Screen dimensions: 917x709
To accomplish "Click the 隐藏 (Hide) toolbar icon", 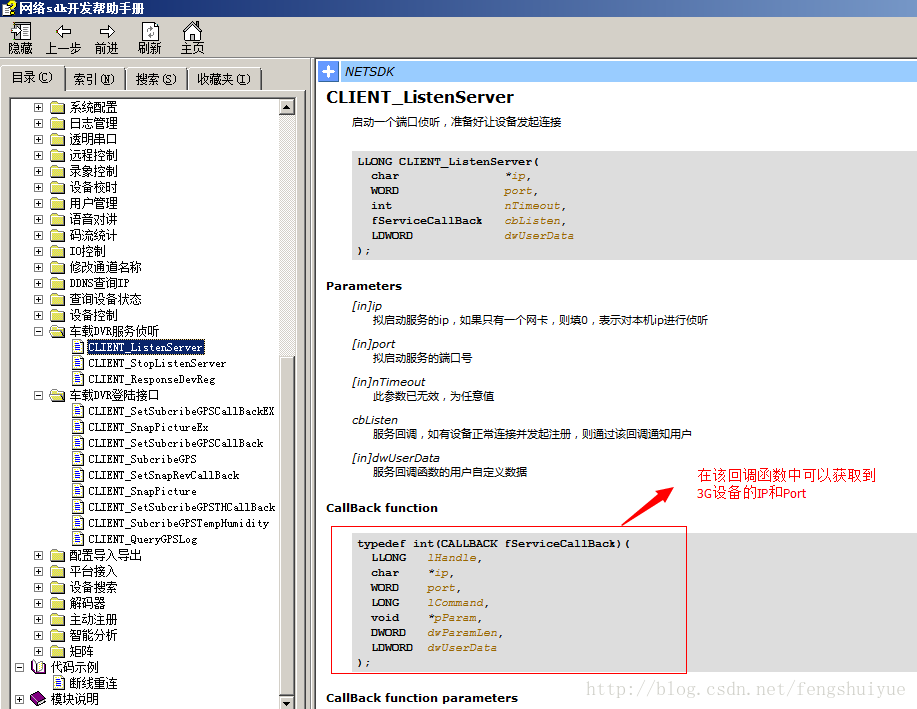I will [20, 38].
